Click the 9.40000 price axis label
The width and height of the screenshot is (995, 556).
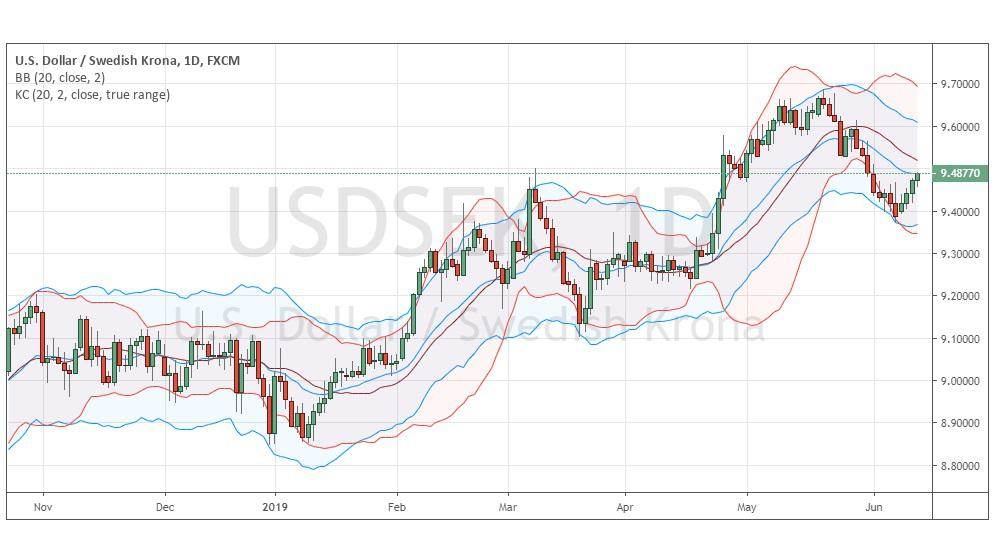click(x=958, y=212)
